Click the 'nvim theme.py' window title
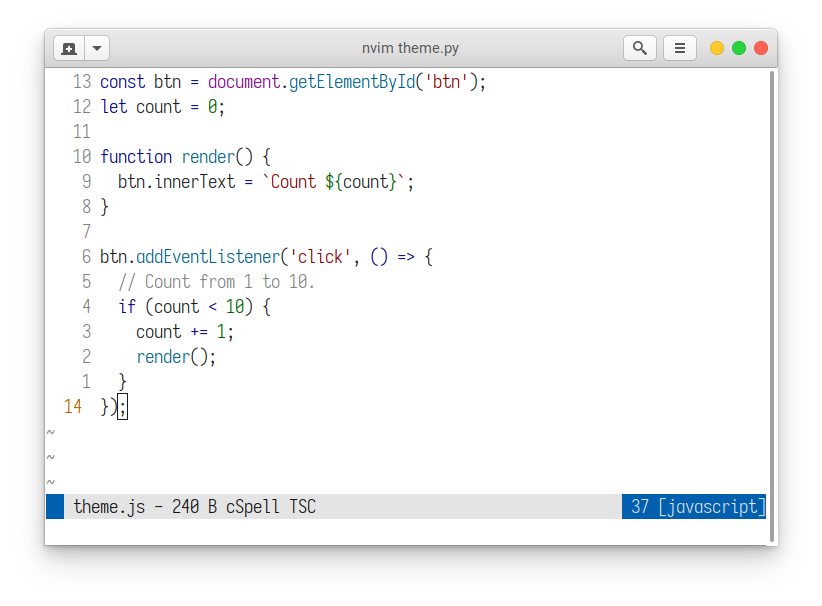The image size is (822, 606). (x=410, y=48)
